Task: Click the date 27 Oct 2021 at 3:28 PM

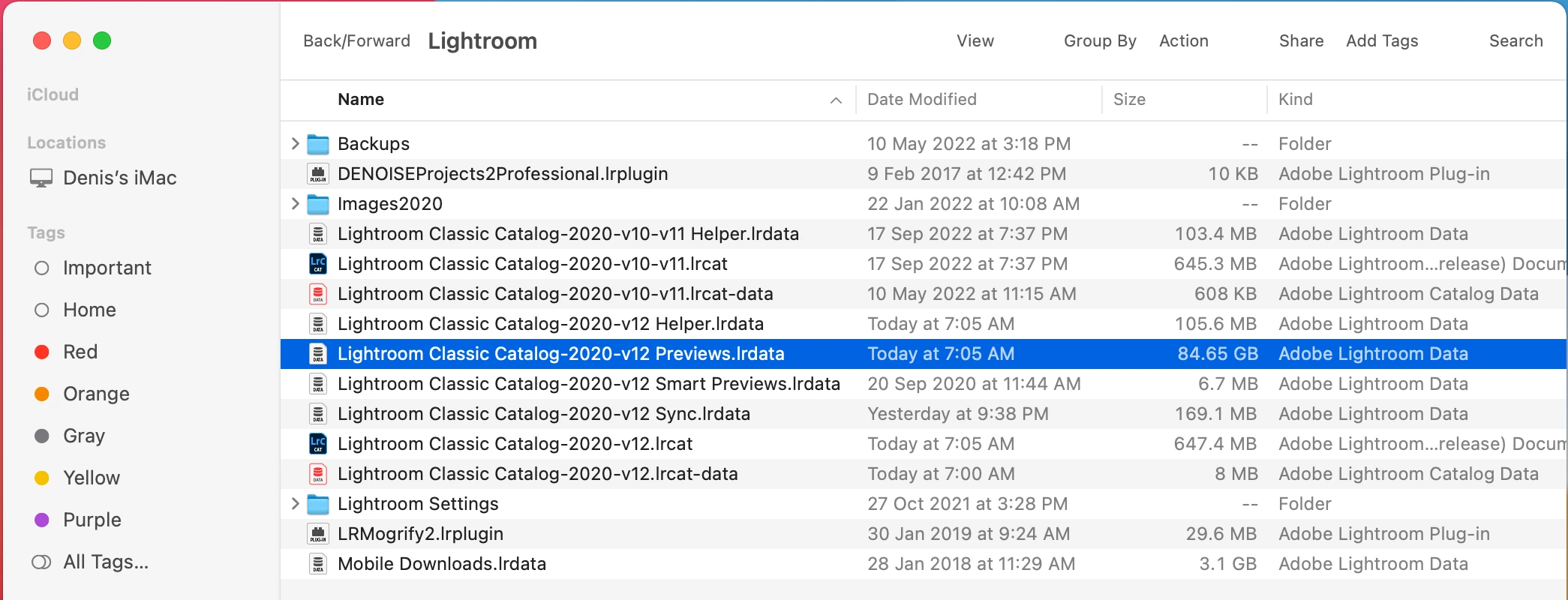Action: point(967,504)
